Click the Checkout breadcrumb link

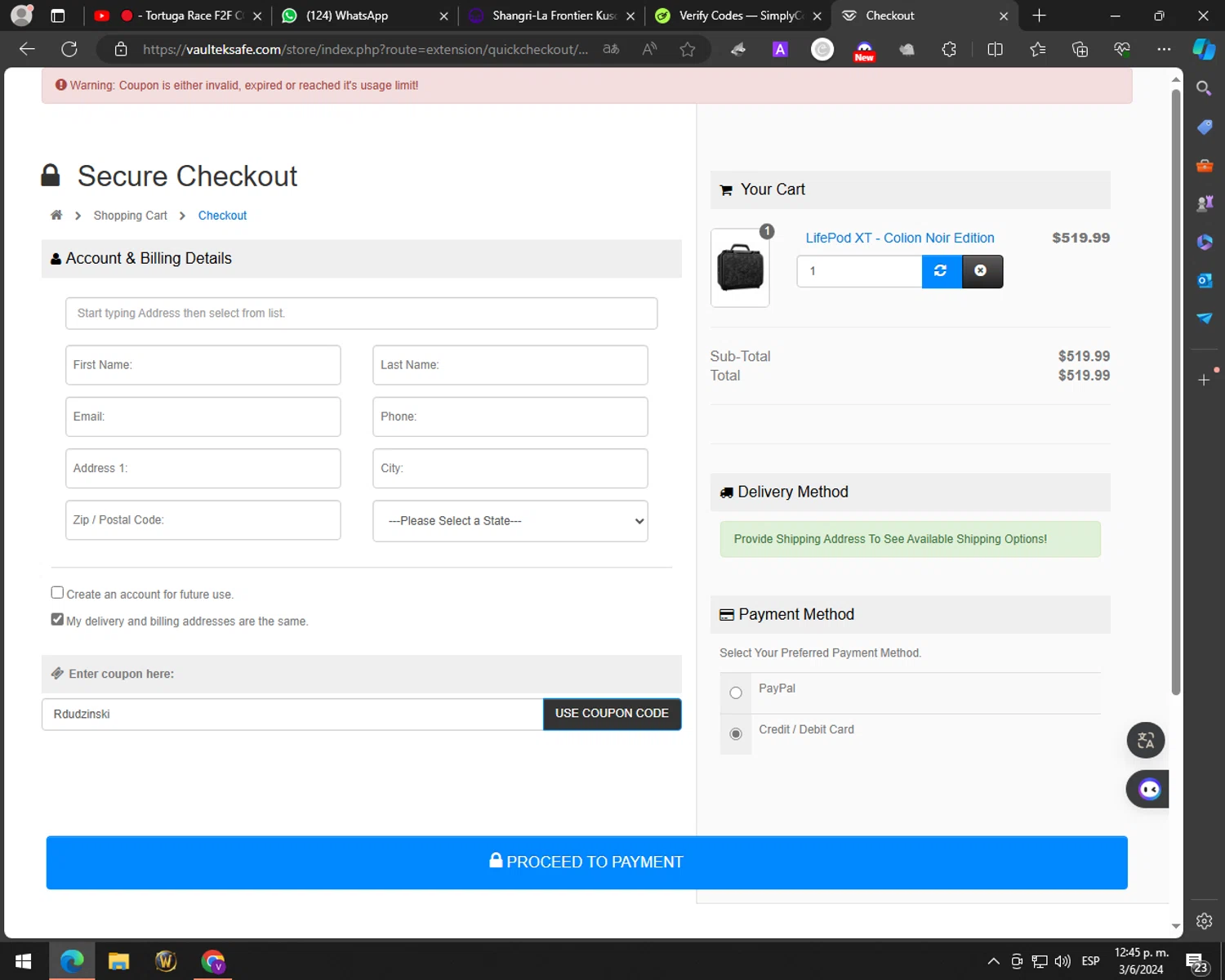tap(222, 216)
